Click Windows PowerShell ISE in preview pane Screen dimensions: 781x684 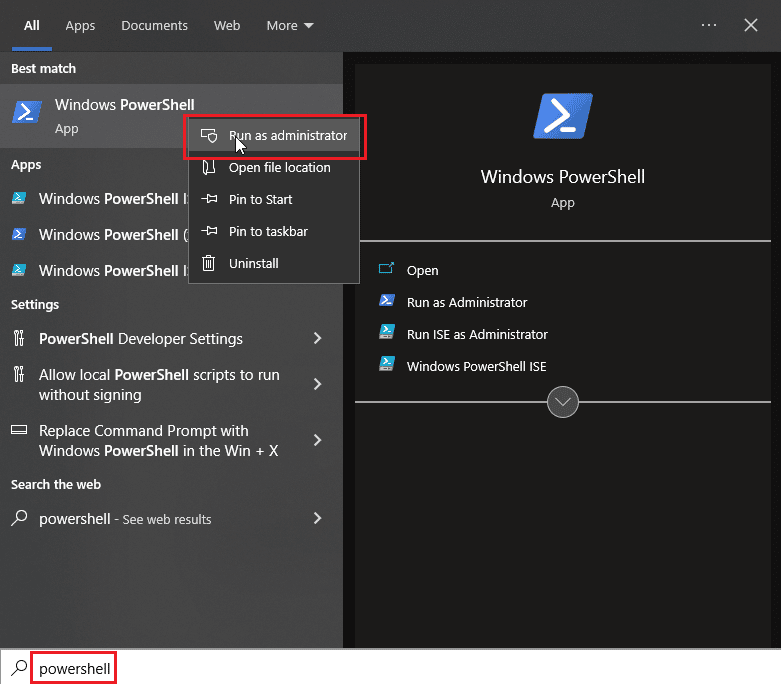[x=476, y=366]
